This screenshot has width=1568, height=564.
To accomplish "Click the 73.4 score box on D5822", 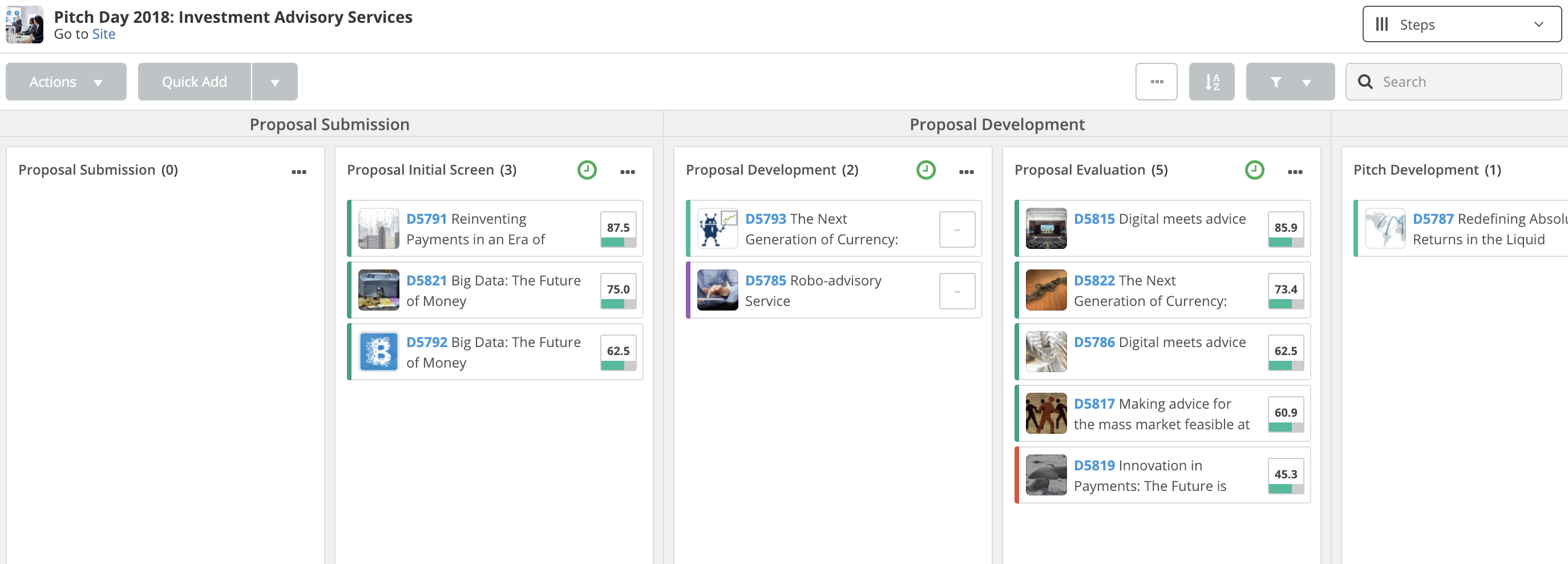I will pos(1286,291).
